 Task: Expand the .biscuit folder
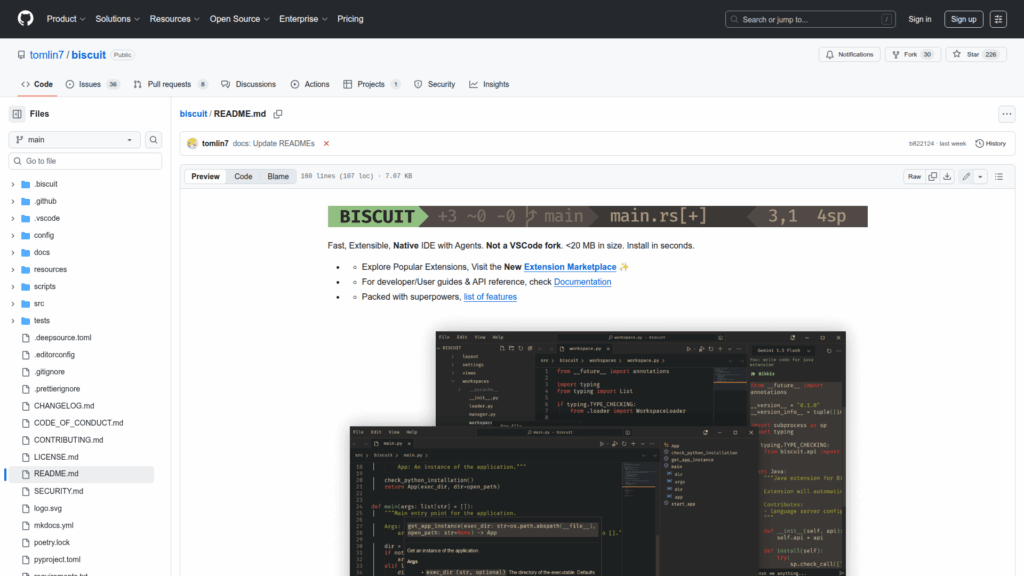pos(12,184)
